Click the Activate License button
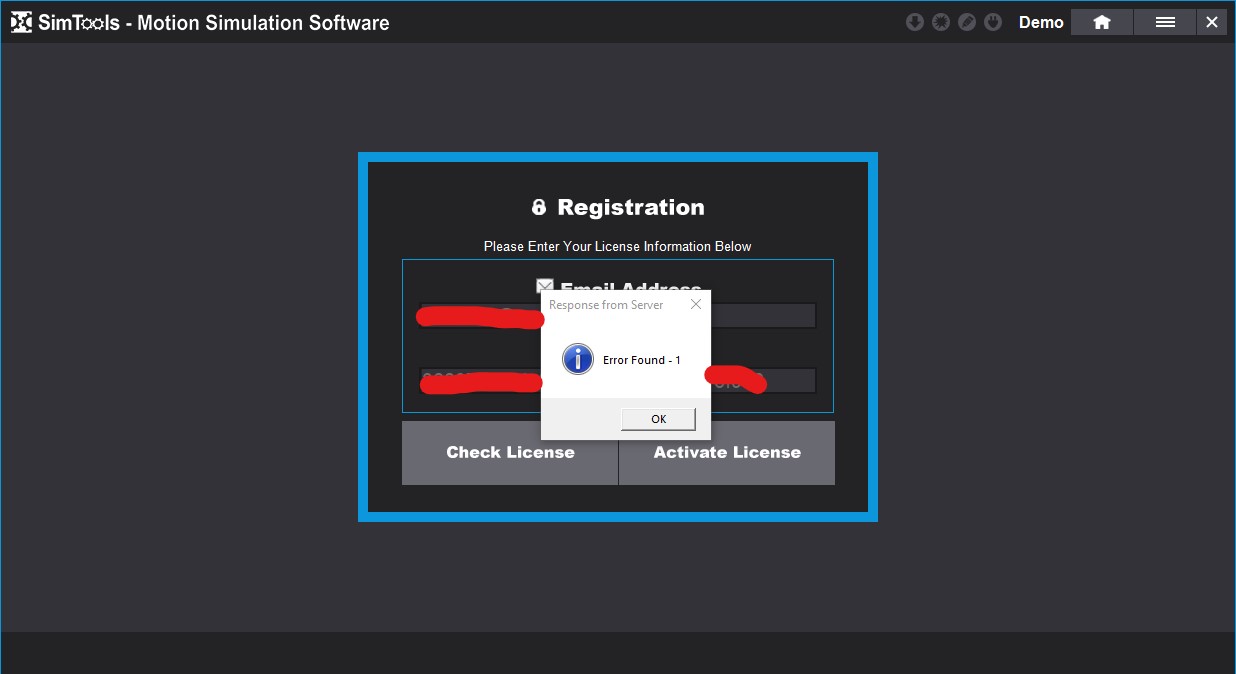This screenshot has height=674, width=1236. point(727,453)
